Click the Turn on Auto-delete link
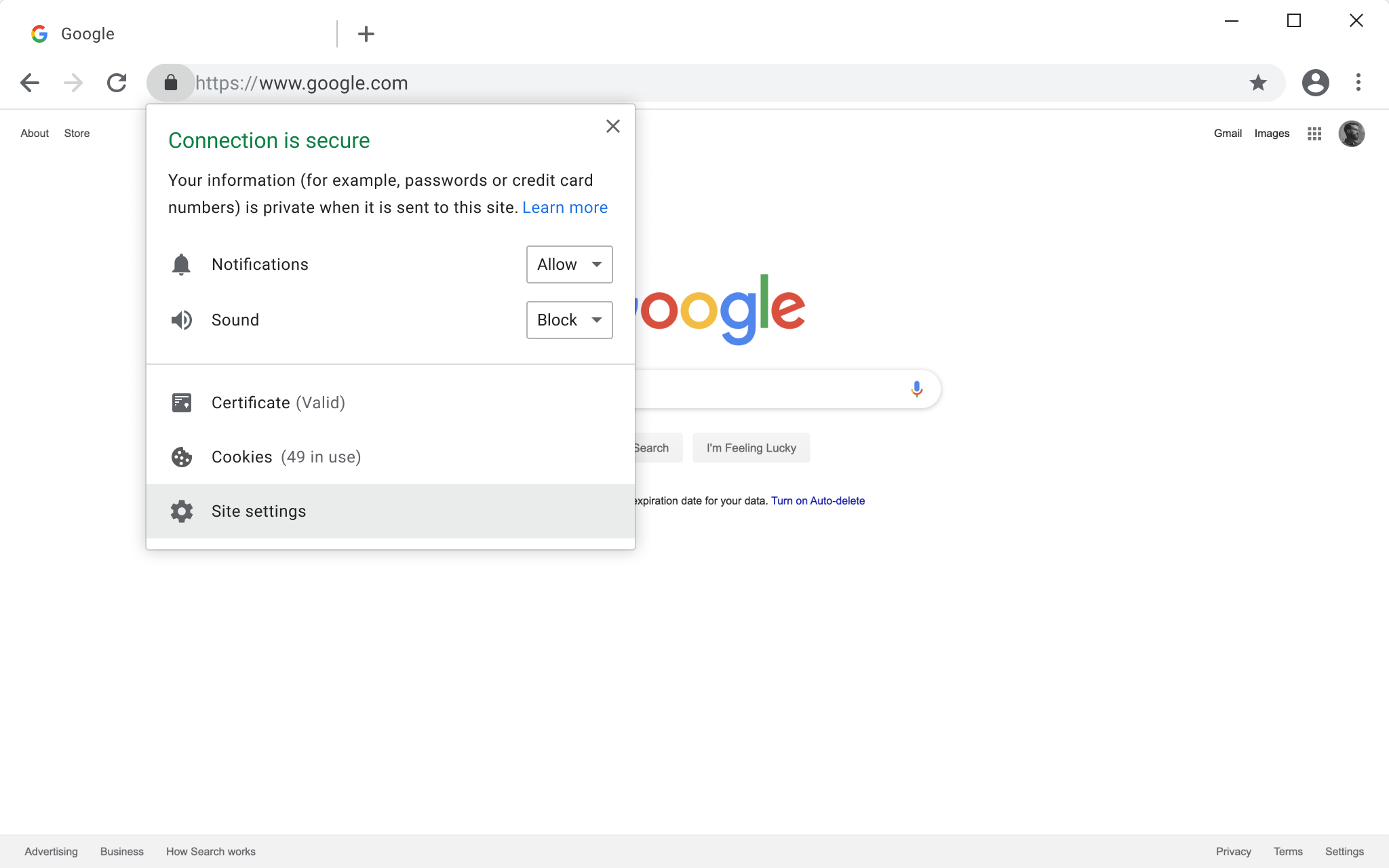Image resolution: width=1389 pixels, height=868 pixels. 818,500
